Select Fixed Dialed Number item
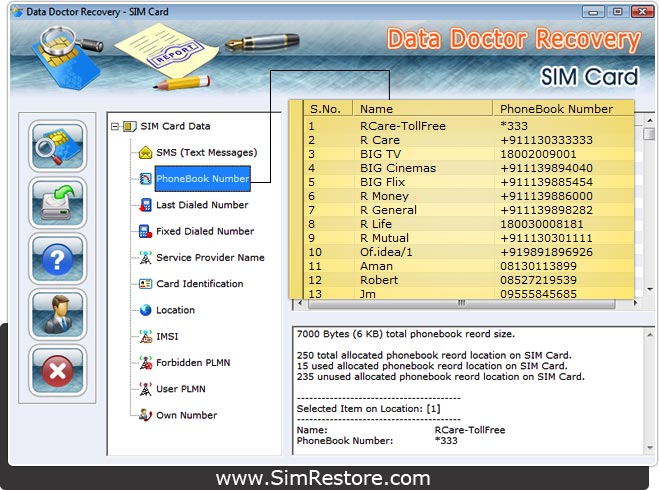This screenshot has width=659, height=490. [x=205, y=231]
